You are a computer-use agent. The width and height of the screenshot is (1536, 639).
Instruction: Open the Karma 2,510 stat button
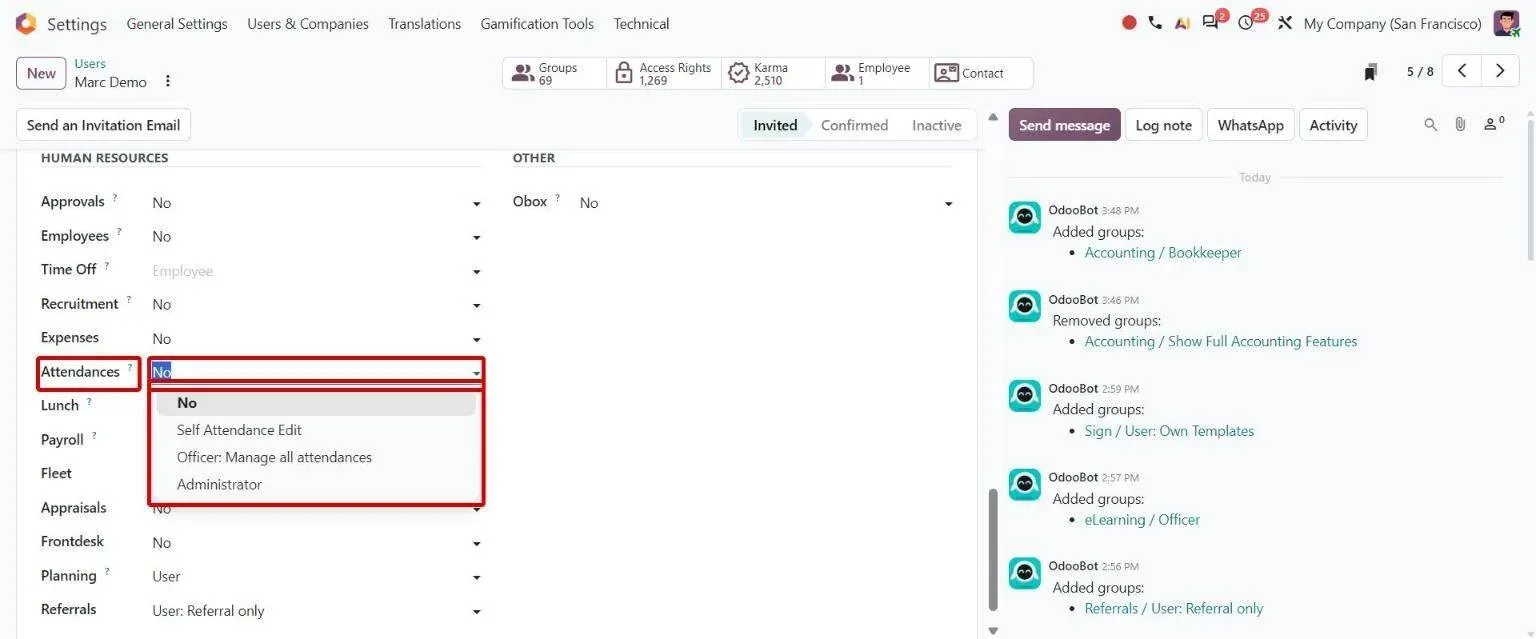(773, 73)
